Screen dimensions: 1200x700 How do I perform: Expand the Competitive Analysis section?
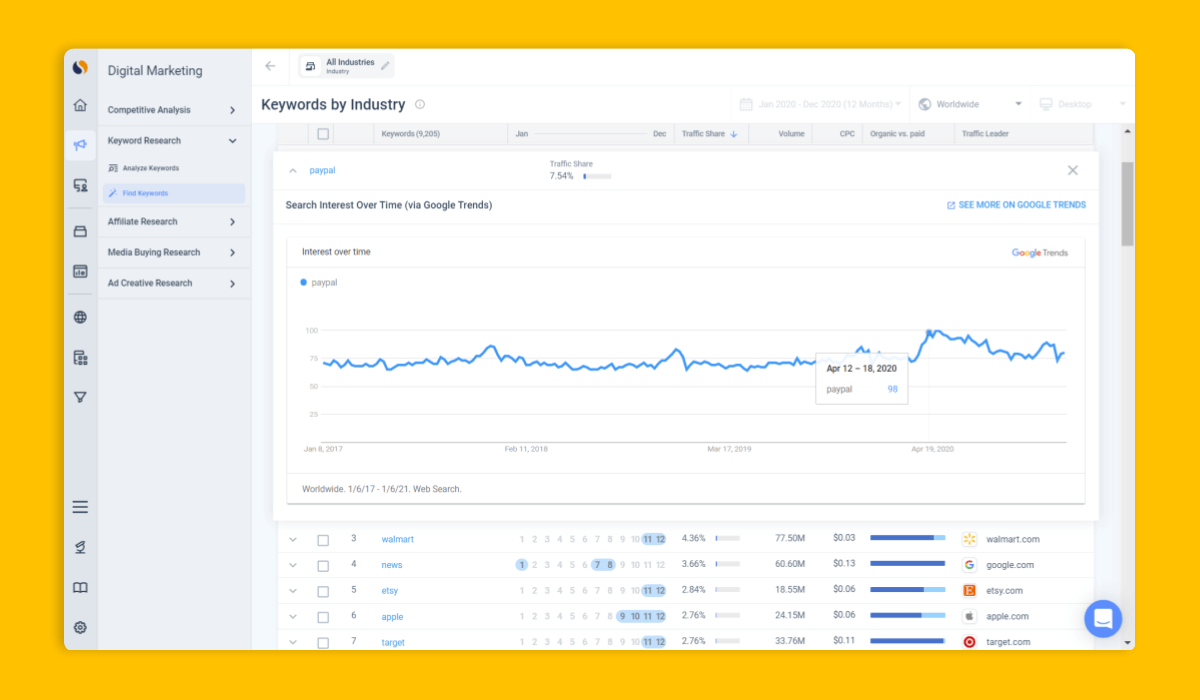151,109
